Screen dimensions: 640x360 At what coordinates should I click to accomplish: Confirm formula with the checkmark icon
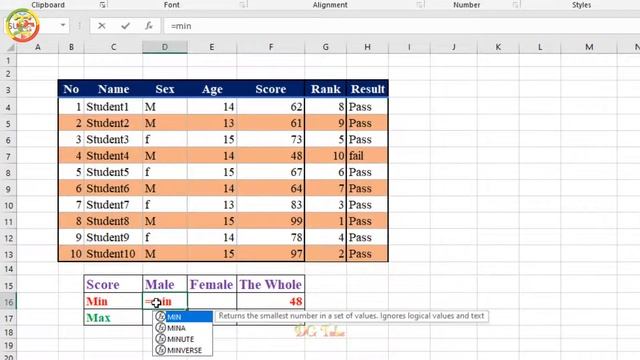(125, 26)
